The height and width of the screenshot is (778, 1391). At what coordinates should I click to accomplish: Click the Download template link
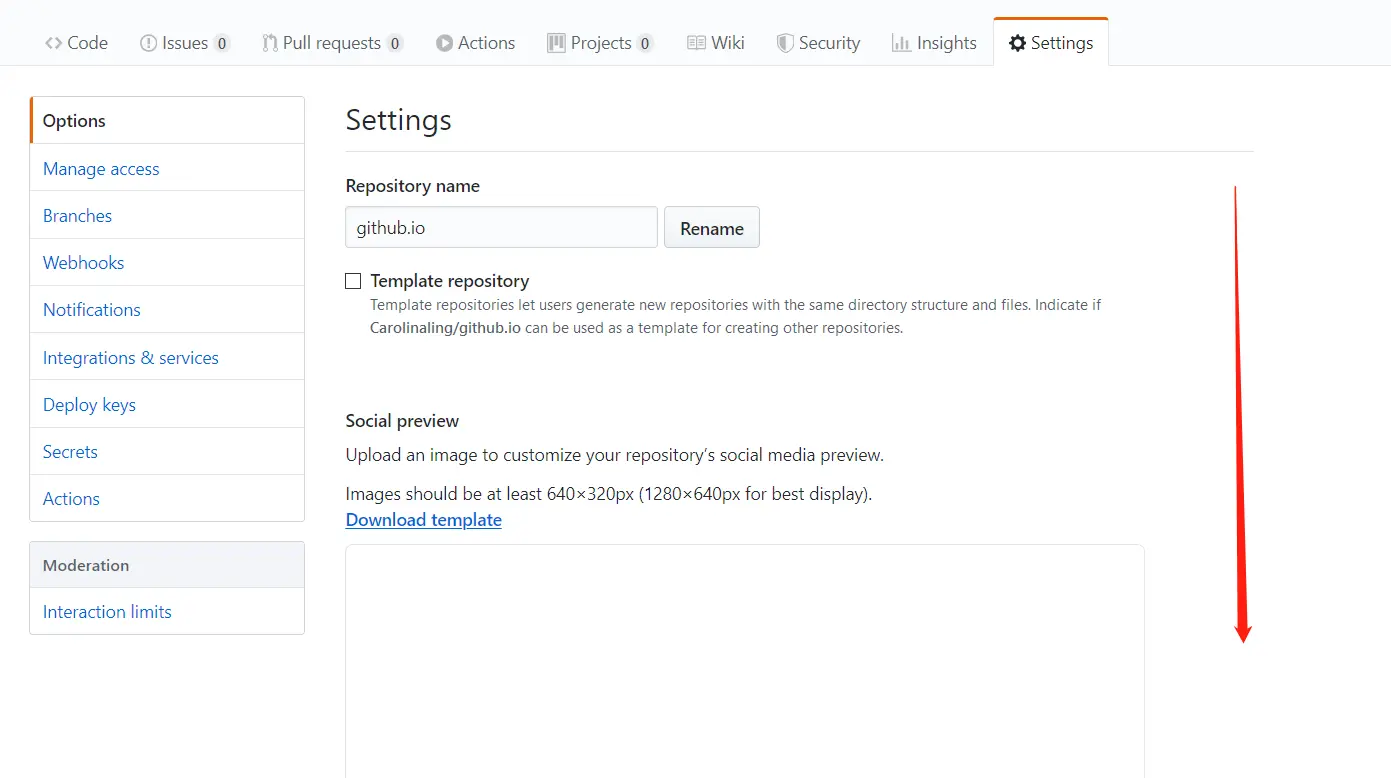point(424,520)
